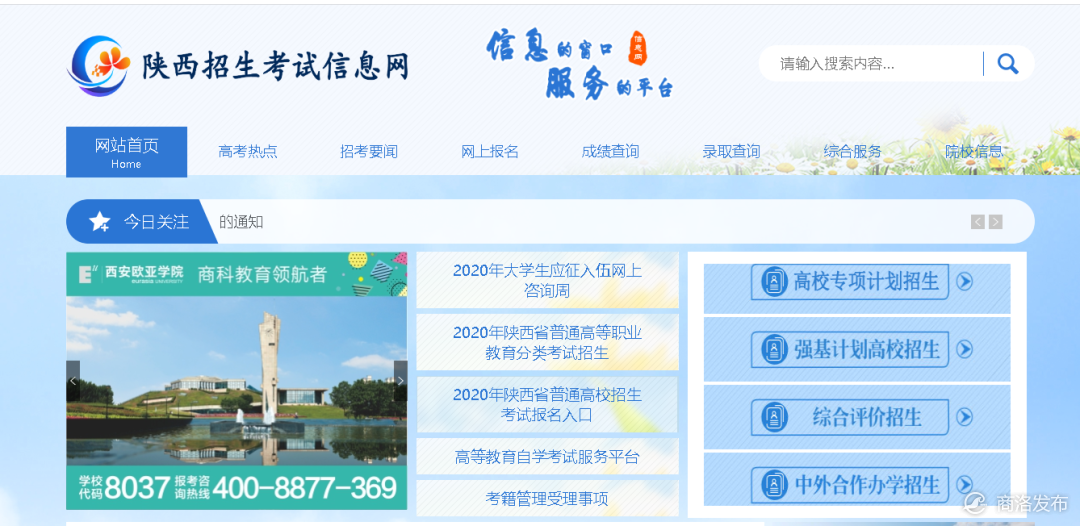This screenshot has height=526, width=1080.
Task: Click the star icon beside 今日关注
Action: [100, 222]
